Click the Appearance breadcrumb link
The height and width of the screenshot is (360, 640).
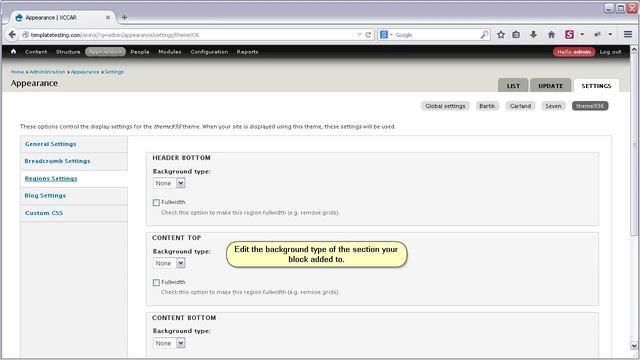[85, 72]
